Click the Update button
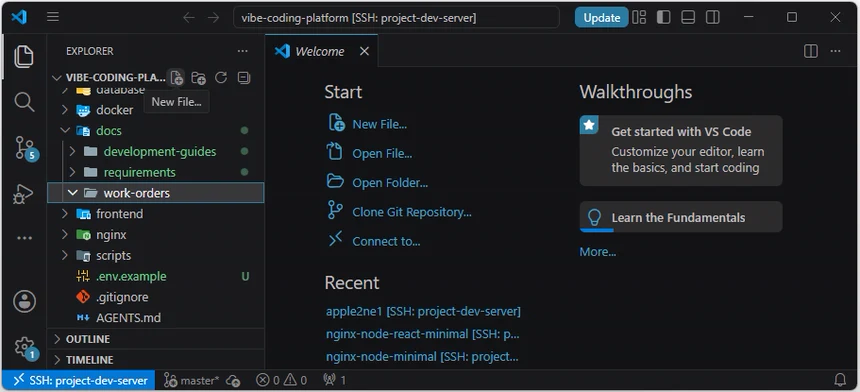The width and height of the screenshot is (860, 392). (x=601, y=18)
